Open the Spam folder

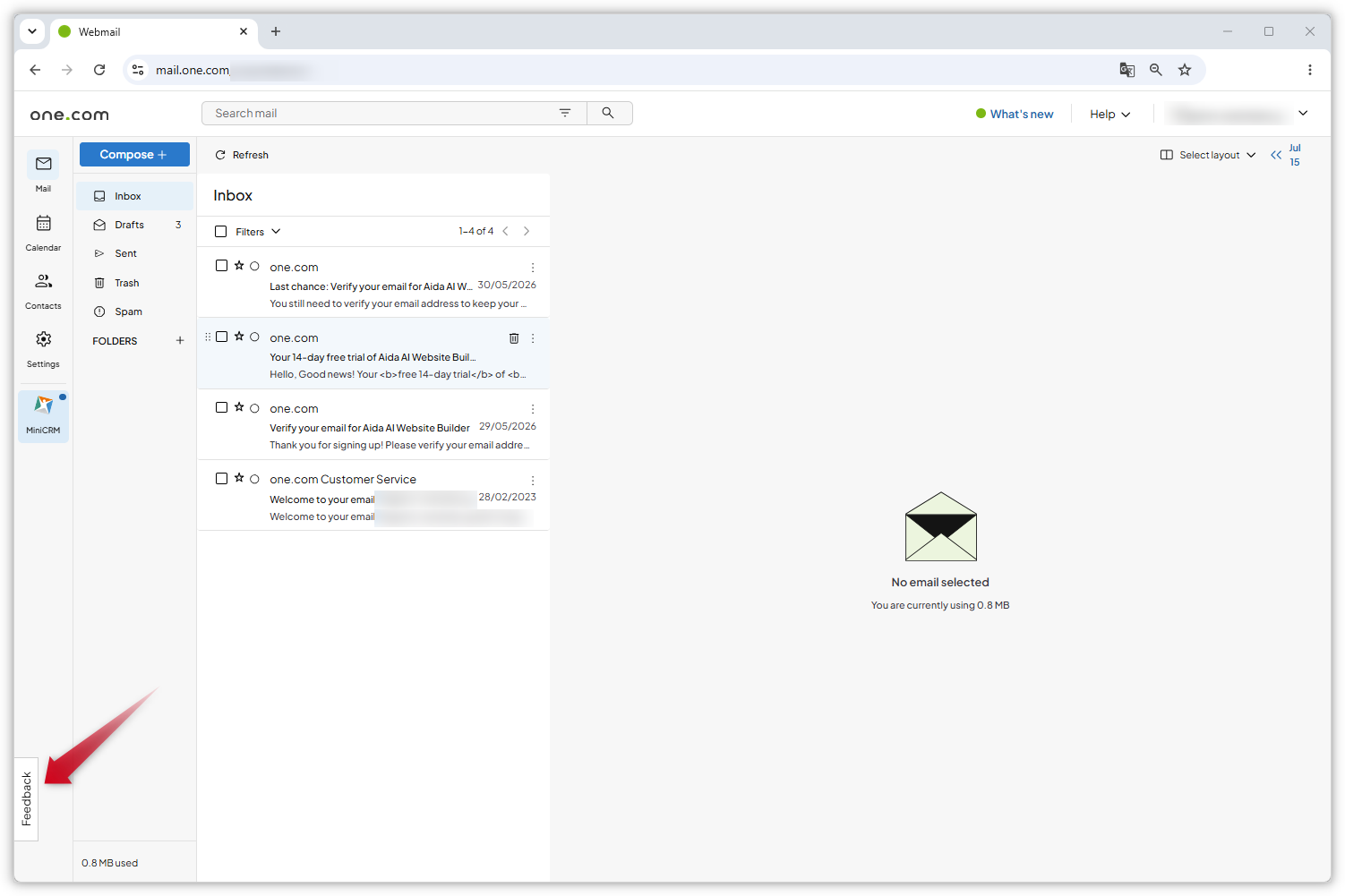tap(134, 311)
